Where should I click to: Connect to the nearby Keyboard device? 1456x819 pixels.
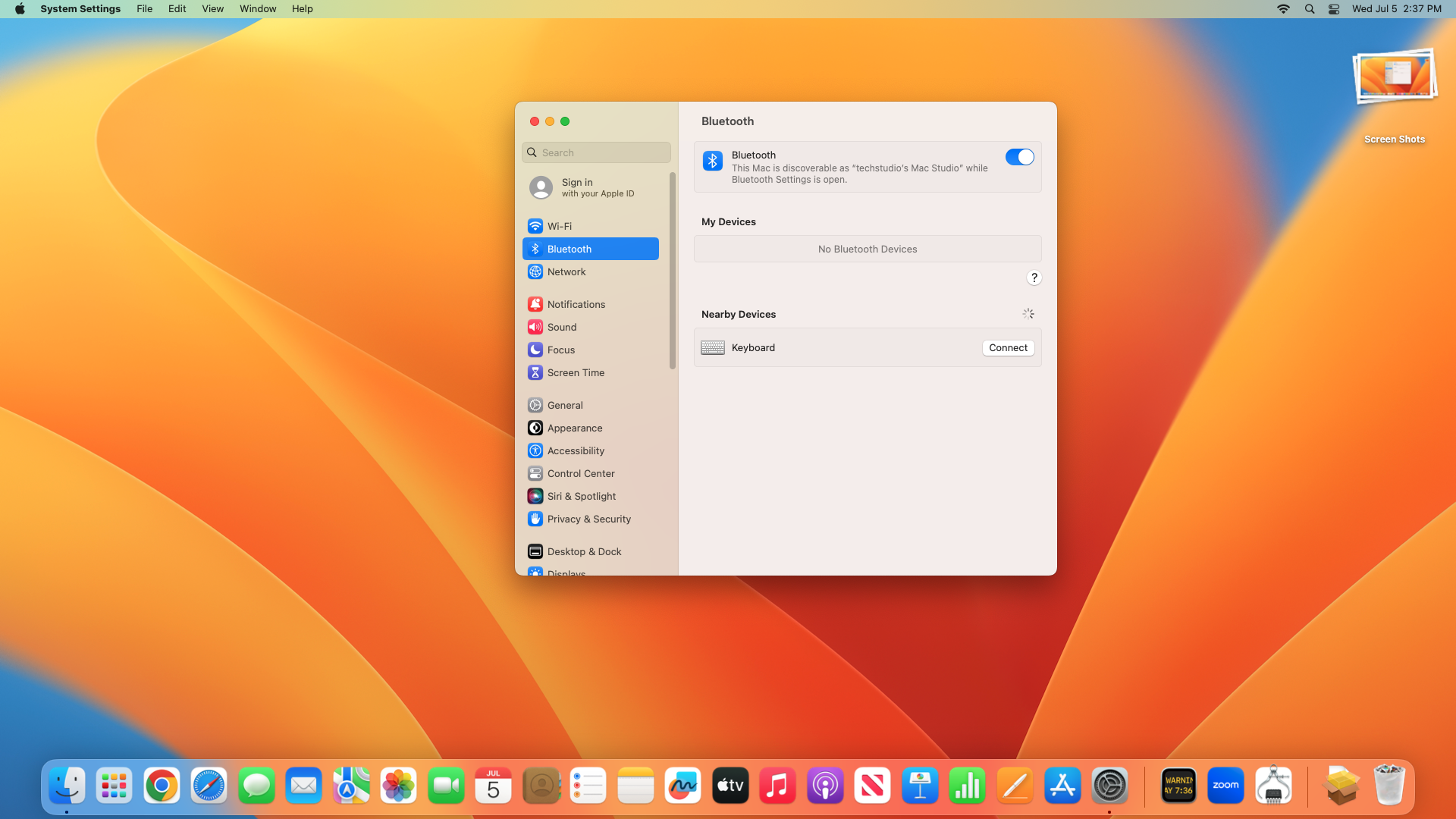1008,347
